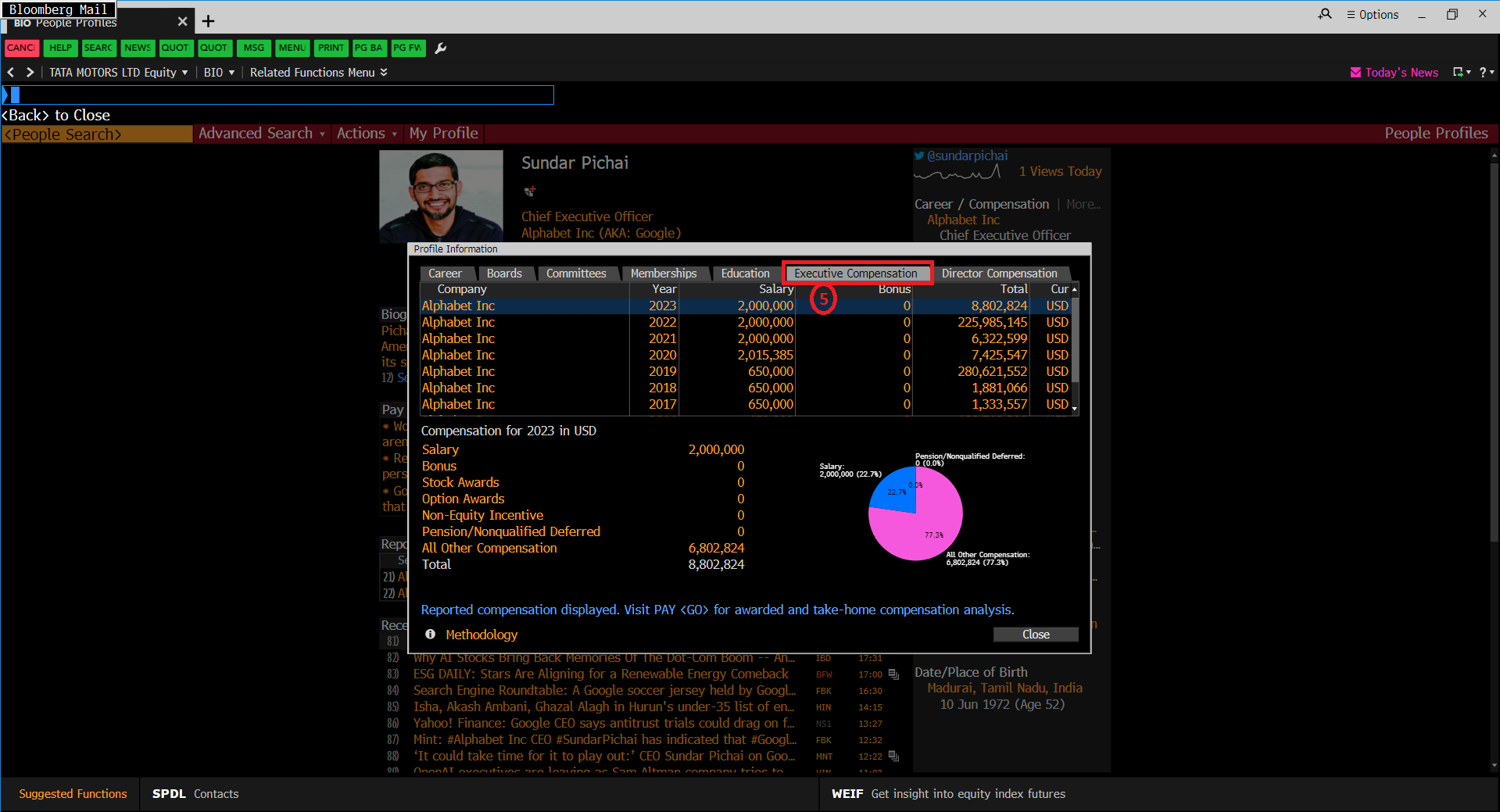Click the relationship icon under Sundar Pichai name
The width and height of the screenshot is (1500, 812).
click(x=530, y=191)
